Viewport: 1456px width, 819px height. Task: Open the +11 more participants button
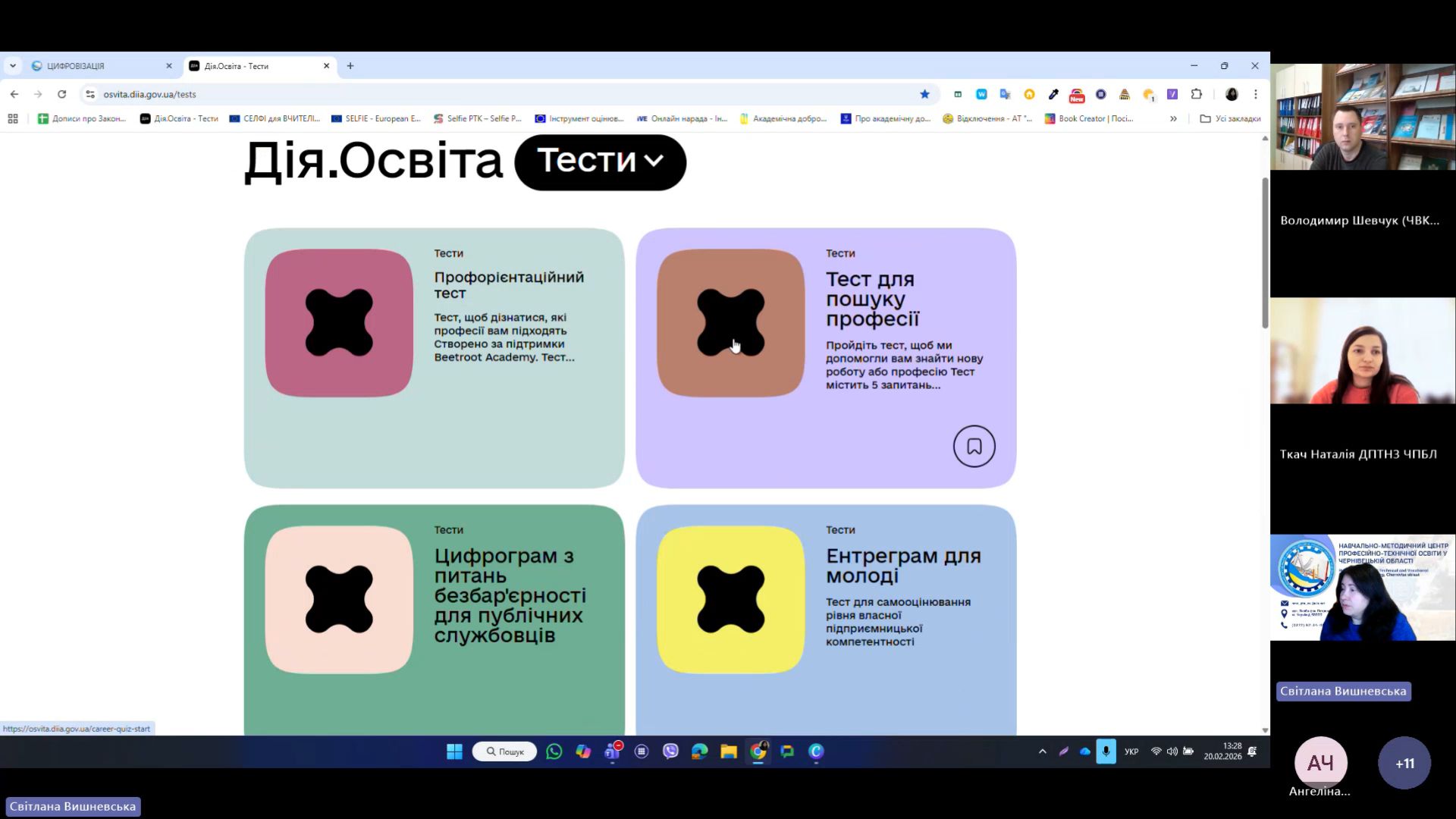pyautogui.click(x=1404, y=763)
